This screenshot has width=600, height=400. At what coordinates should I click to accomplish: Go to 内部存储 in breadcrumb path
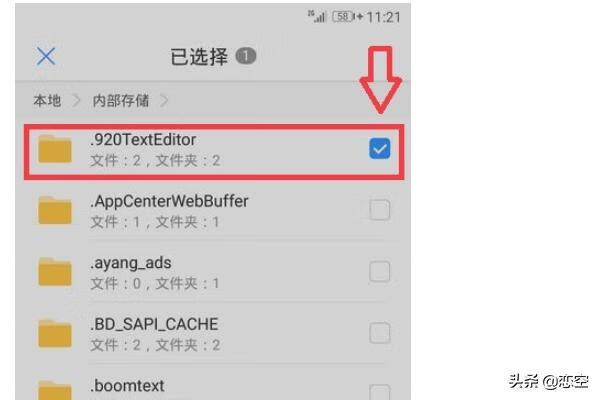click(121, 101)
